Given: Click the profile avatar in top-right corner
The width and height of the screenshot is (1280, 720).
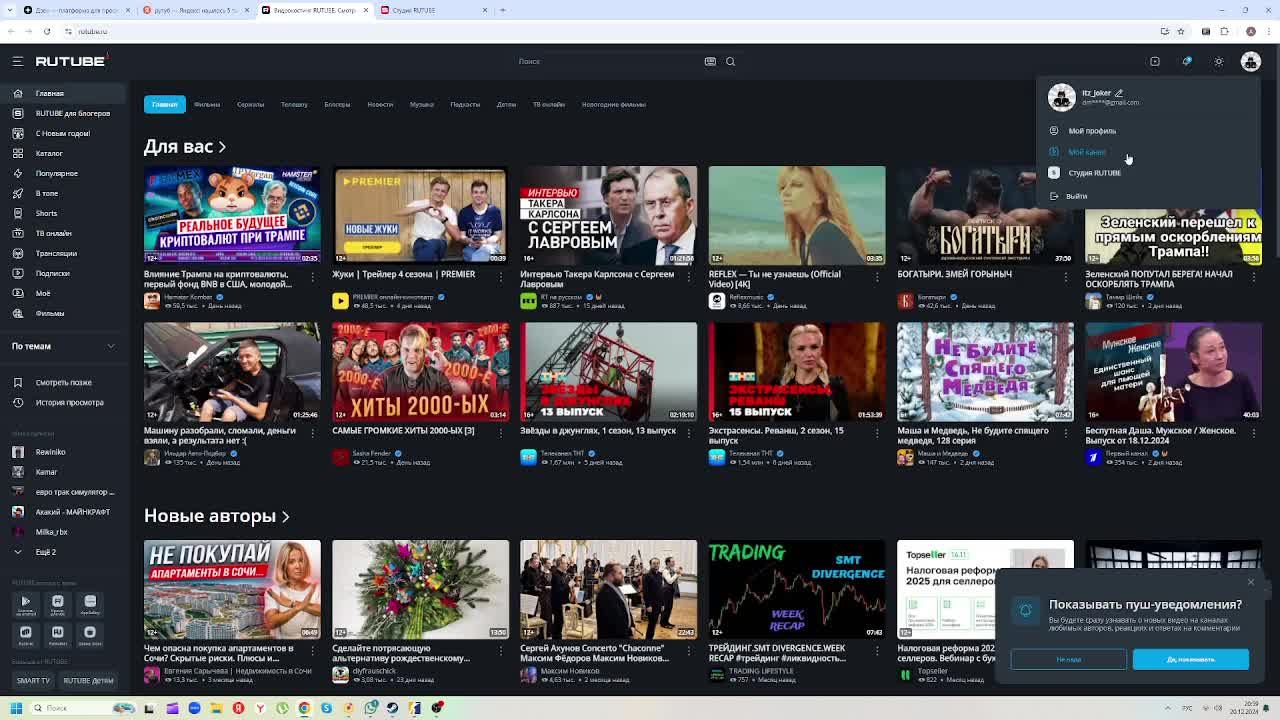Looking at the screenshot, I should point(1251,61).
